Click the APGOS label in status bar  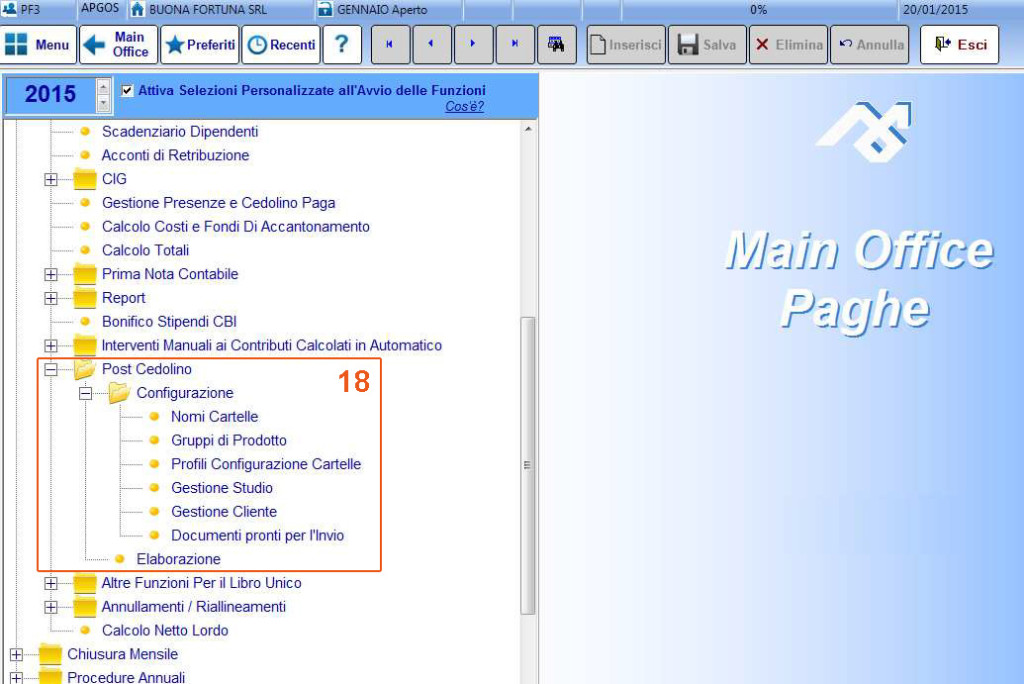[x=100, y=8]
